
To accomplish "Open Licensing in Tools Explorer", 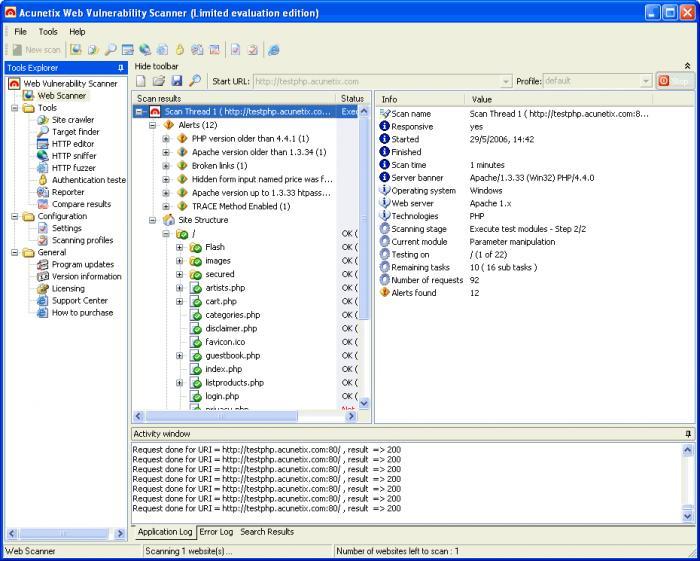I will [x=68, y=288].
